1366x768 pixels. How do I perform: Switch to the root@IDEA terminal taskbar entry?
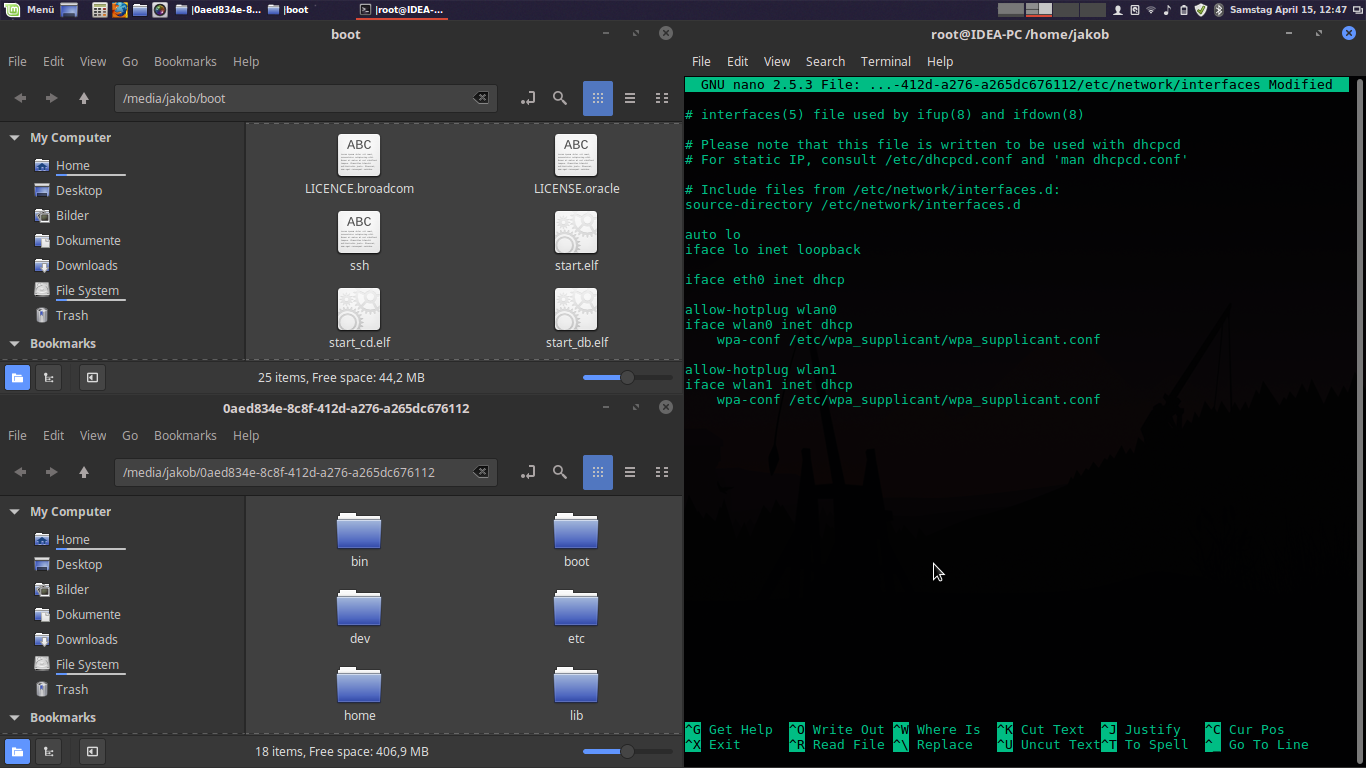tap(401, 10)
